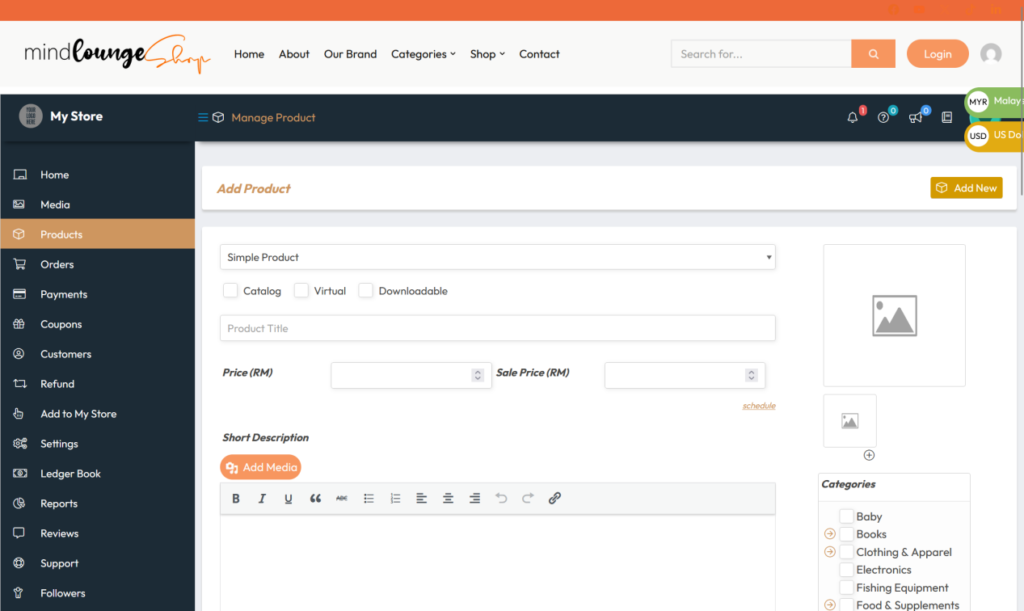Click the schedule link under Sale Price
The width and height of the screenshot is (1024, 611).
pos(758,406)
